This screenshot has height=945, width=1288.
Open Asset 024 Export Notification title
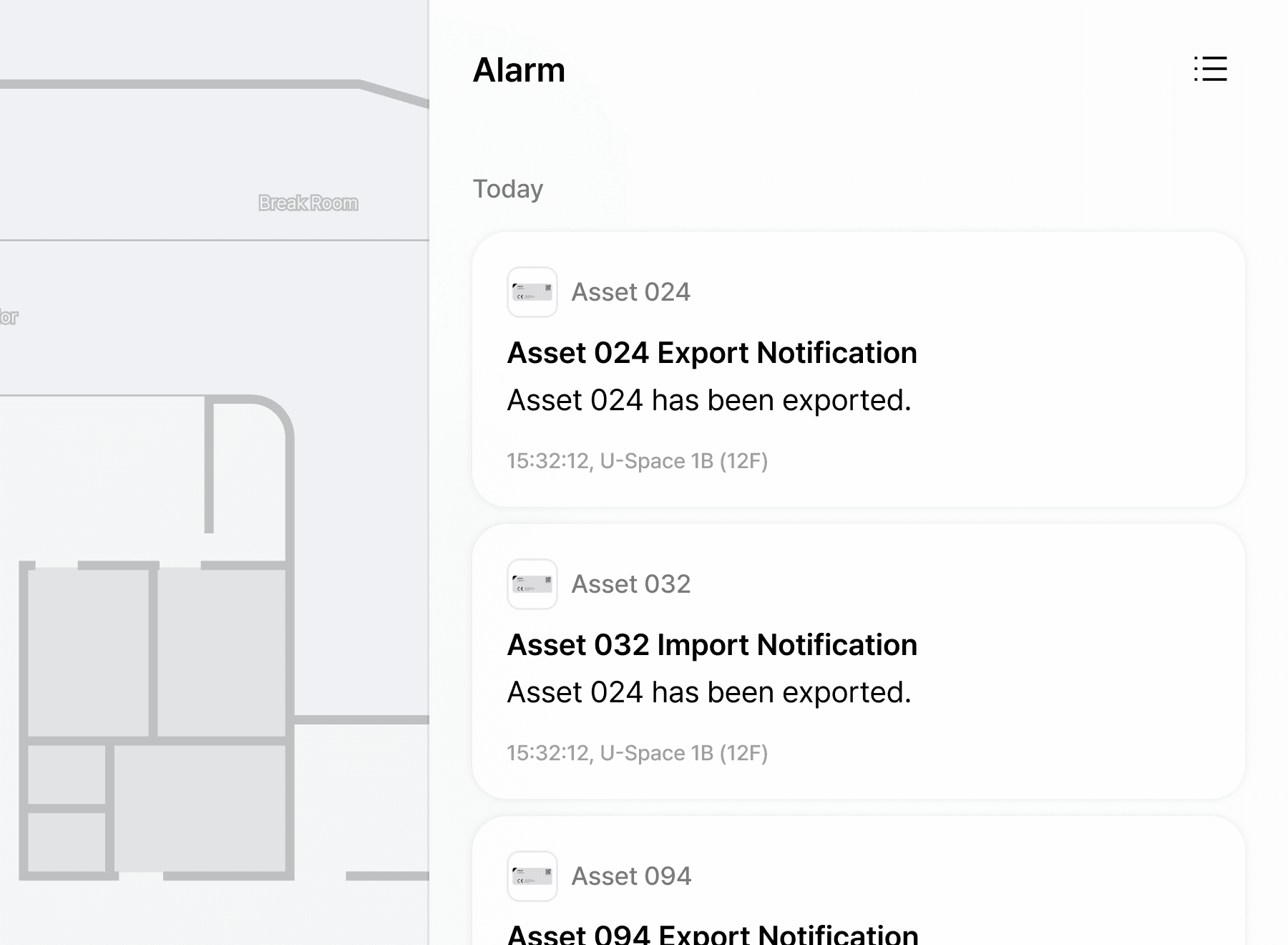click(712, 353)
